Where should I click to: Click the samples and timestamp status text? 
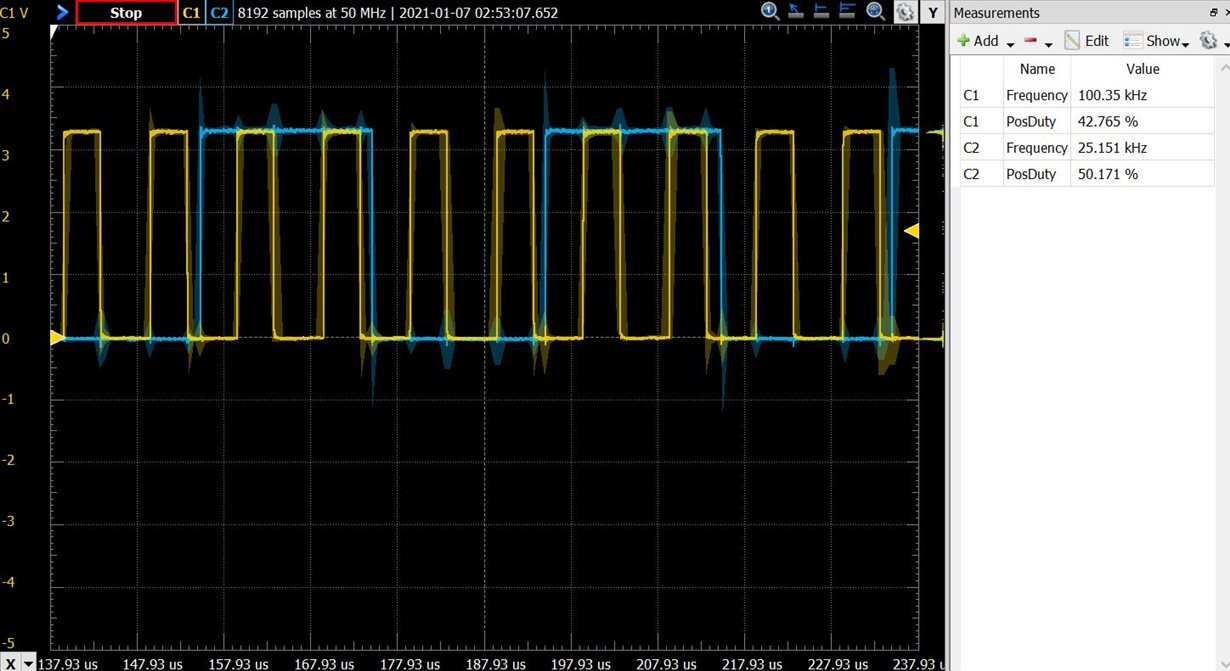(398, 13)
